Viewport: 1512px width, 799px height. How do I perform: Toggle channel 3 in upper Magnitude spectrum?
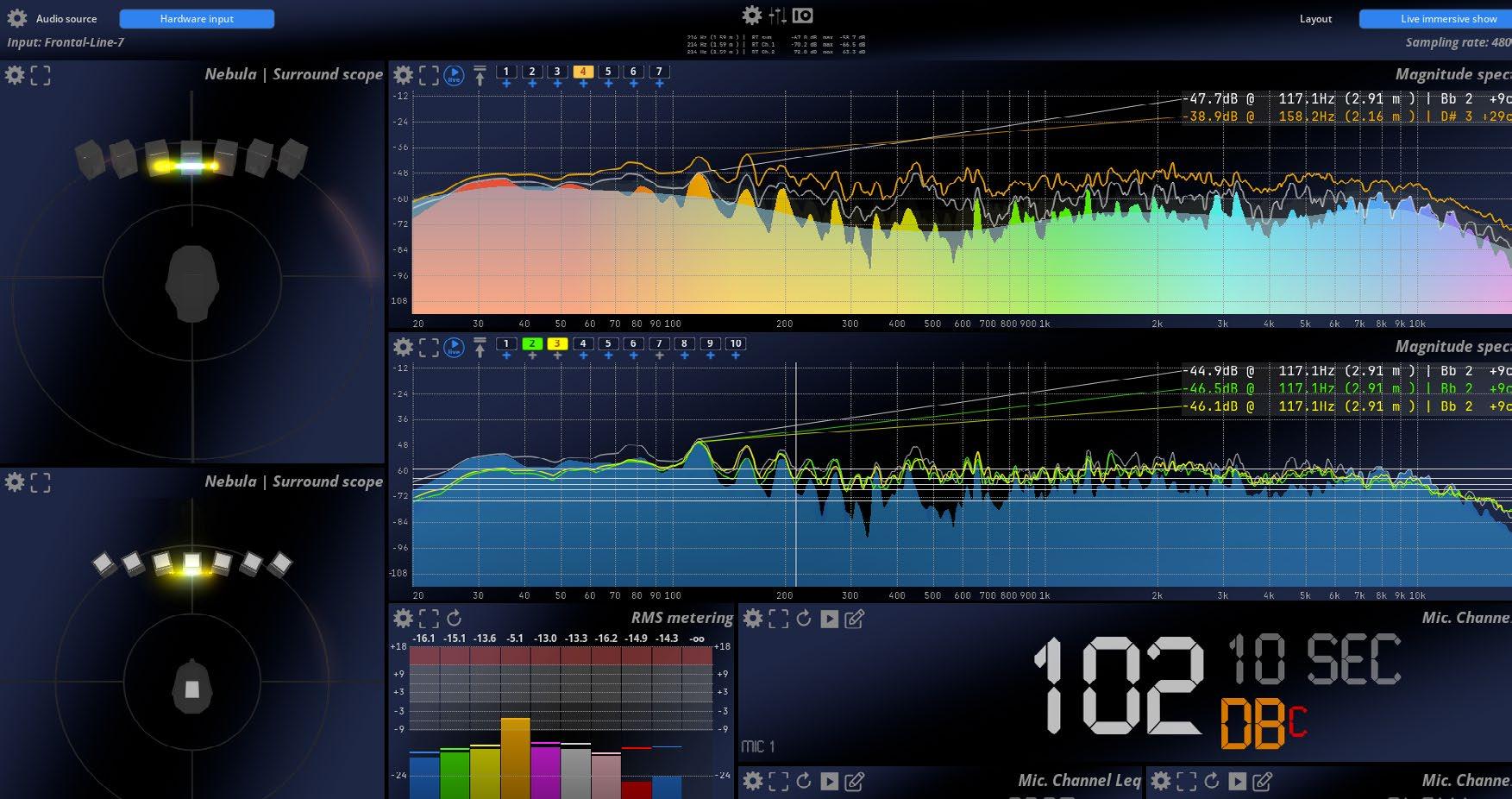click(x=557, y=72)
